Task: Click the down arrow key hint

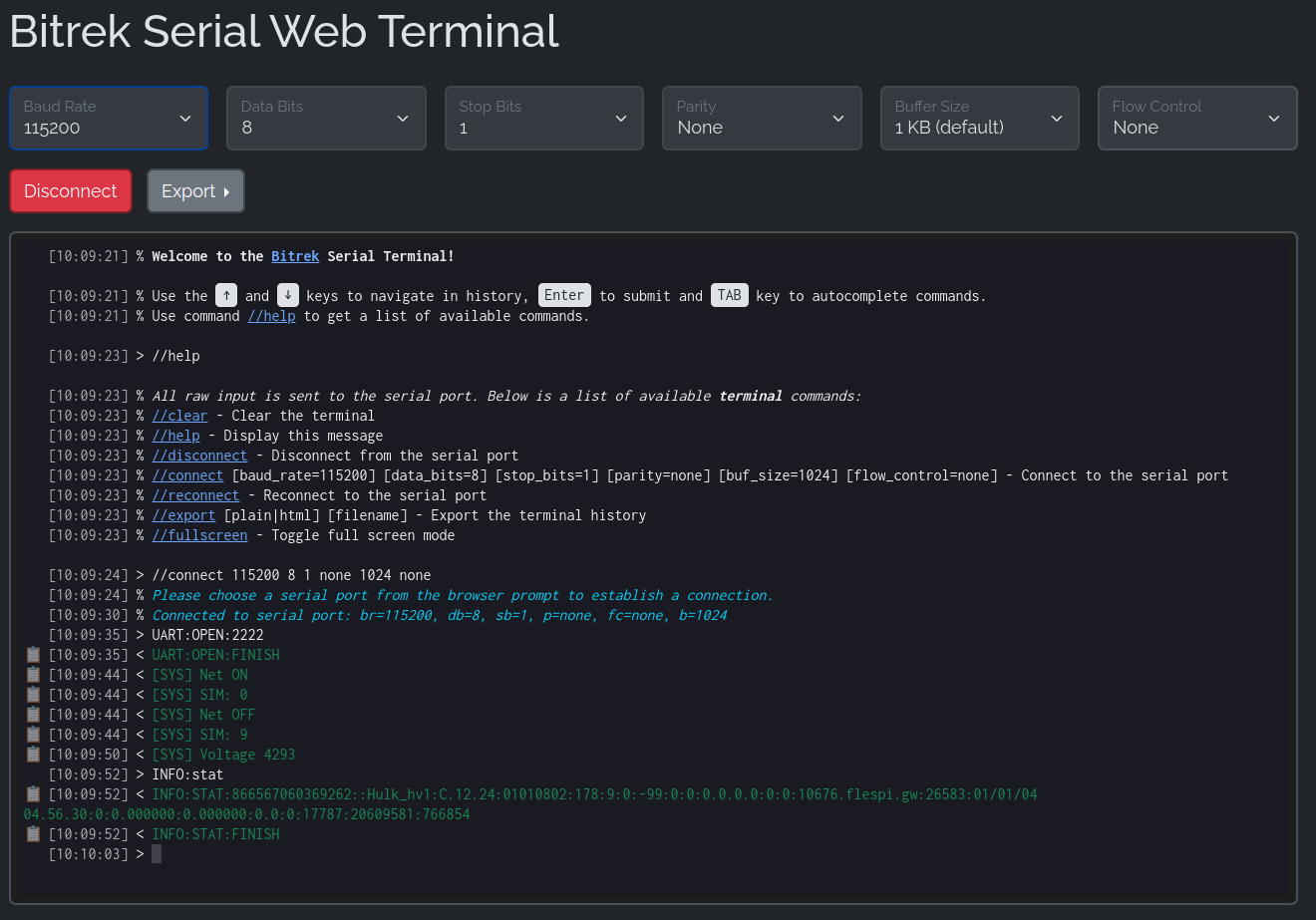Action: click(287, 295)
